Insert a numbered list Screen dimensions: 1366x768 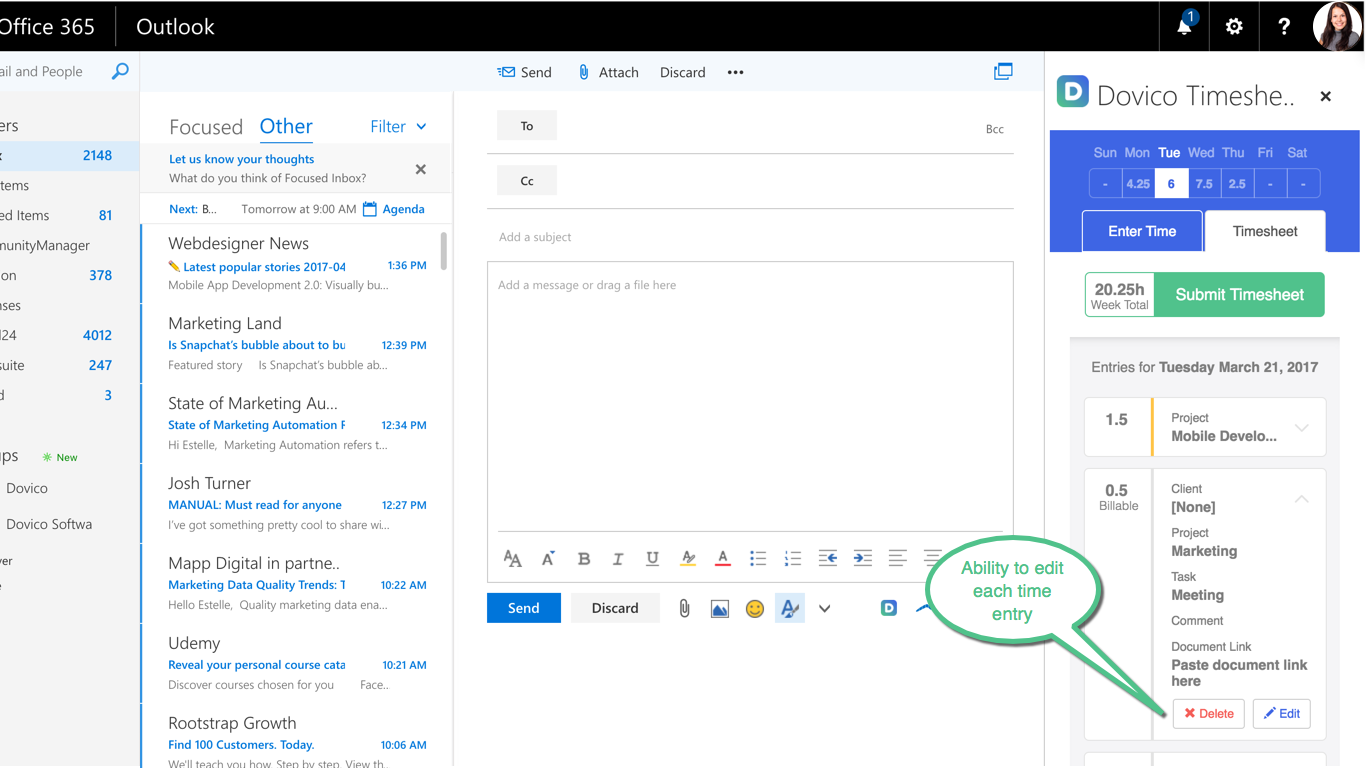pos(793,559)
